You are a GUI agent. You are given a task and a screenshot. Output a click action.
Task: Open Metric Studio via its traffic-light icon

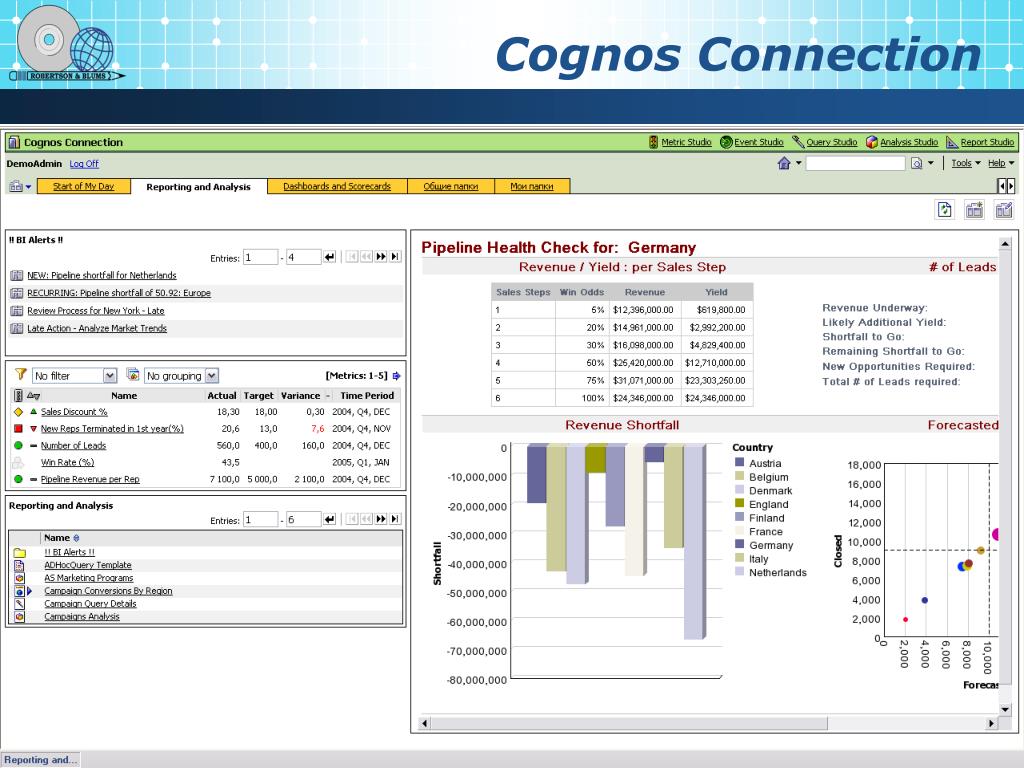653,142
